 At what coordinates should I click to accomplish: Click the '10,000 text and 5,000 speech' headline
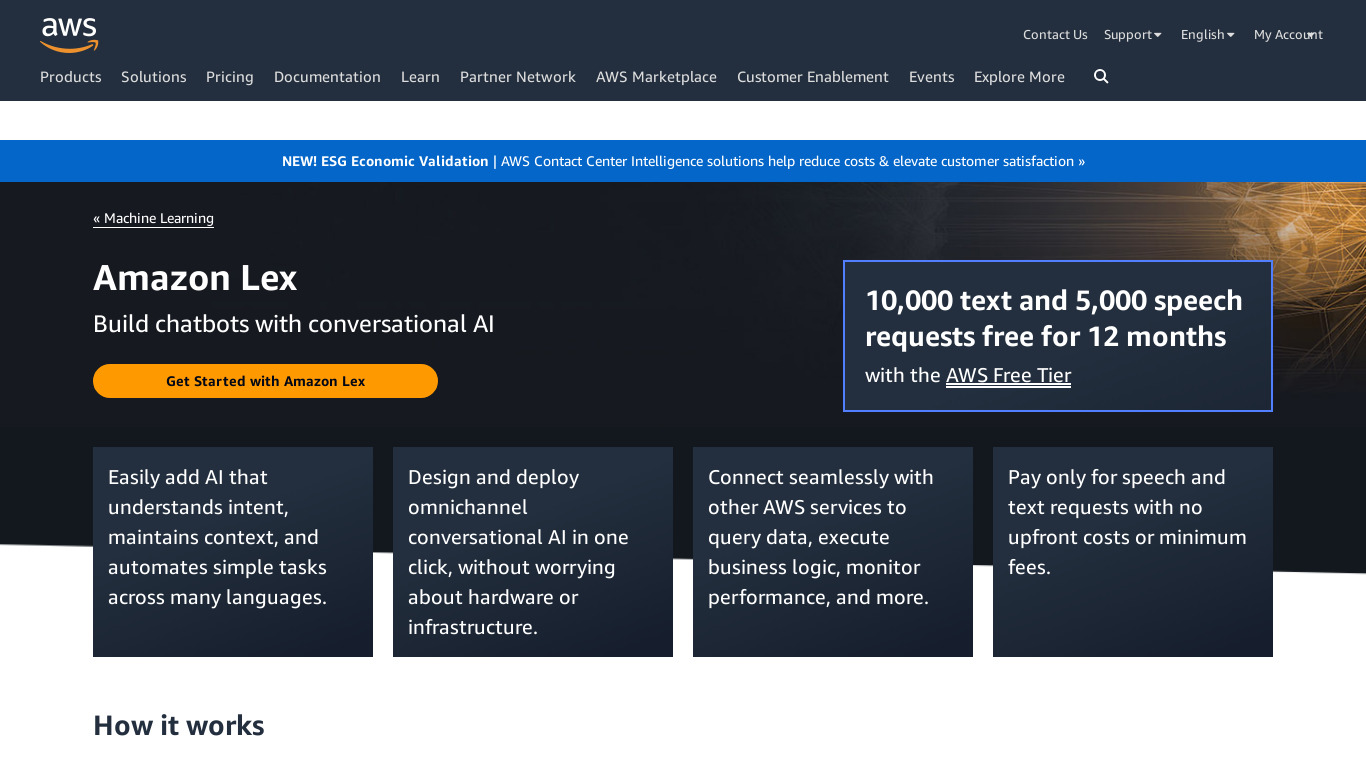coord(1054,318)
